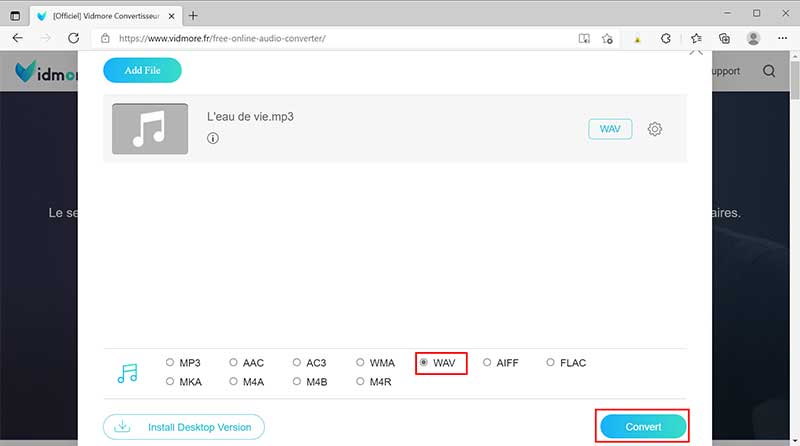This screenshot has width=800, height=446.
Task: Add this page to favorites
Action: pos(608,38)
